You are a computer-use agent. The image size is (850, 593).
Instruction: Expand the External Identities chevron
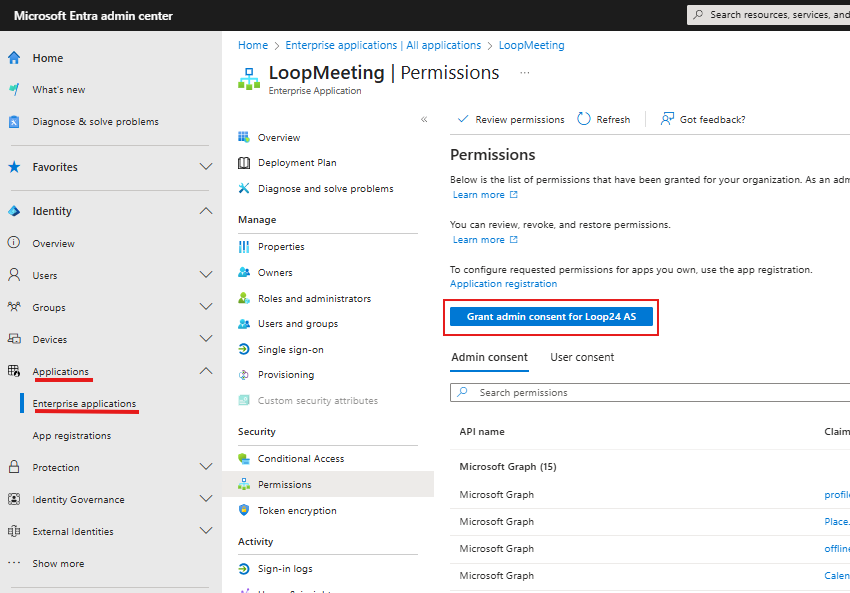(x=206, y=530)
